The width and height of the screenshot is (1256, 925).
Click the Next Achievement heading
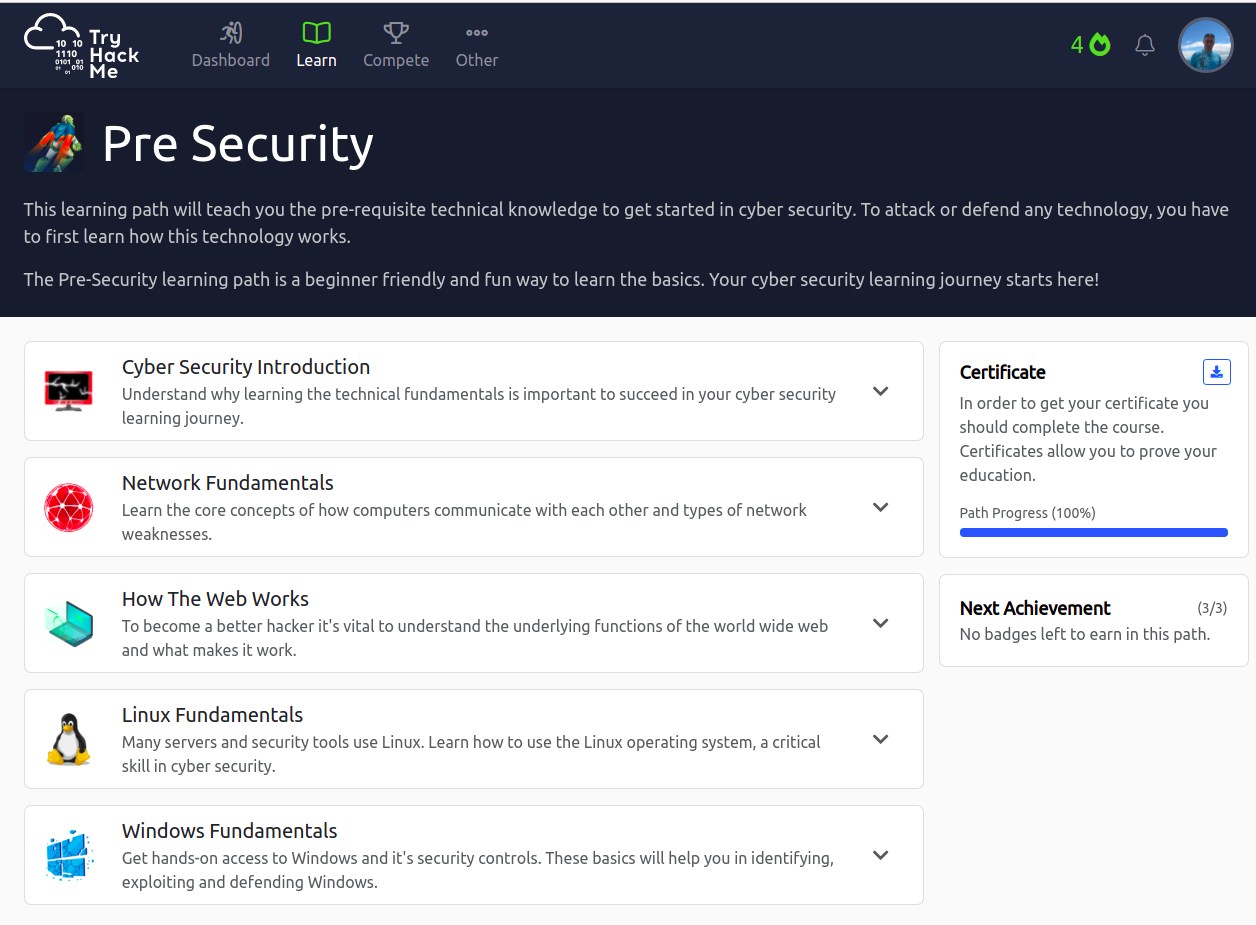click(x=1035, y=608)
